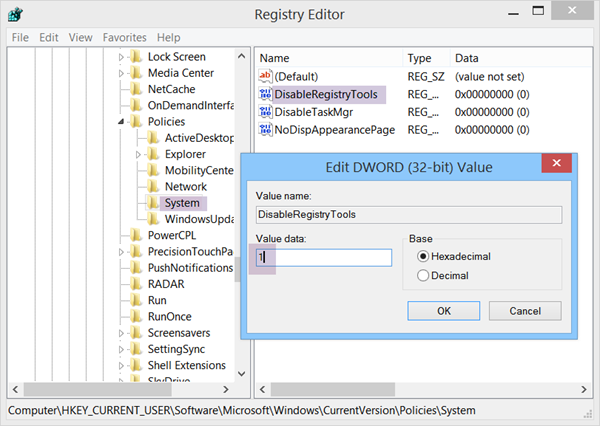Expand the Explorer subkey
This screenshot has width=600, height=426.
point(138,154)
